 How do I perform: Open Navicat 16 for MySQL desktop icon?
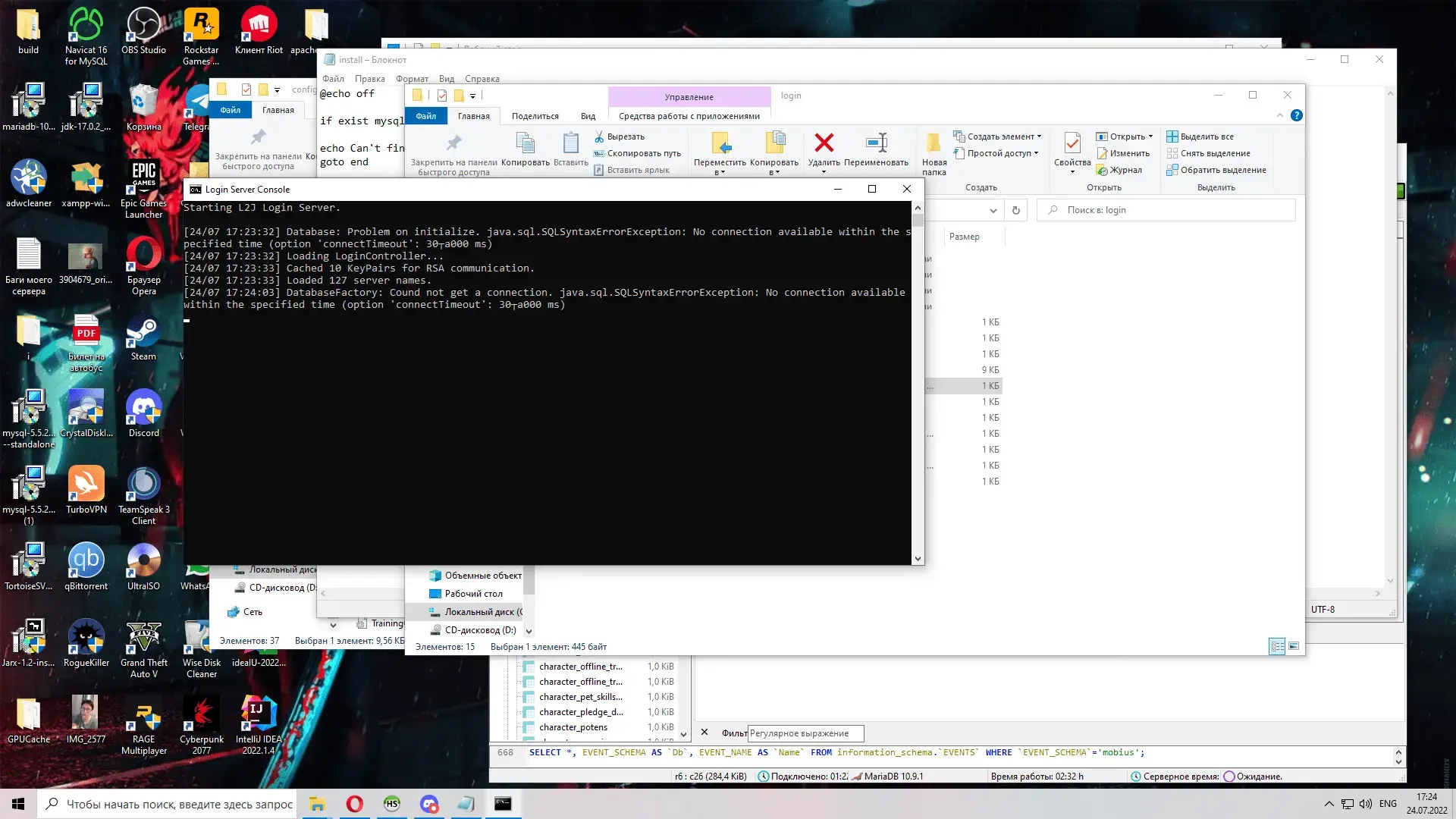tap(86, 36)
